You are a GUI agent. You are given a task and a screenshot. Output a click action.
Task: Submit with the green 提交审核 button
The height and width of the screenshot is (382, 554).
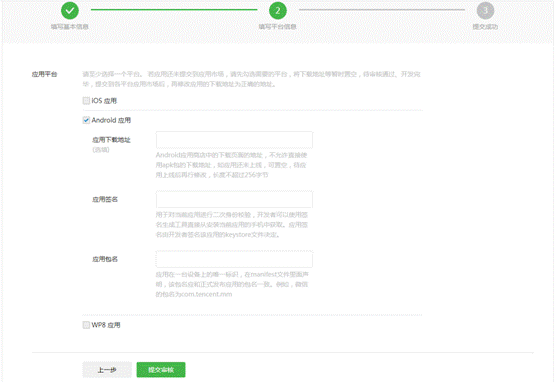(161, 370)
